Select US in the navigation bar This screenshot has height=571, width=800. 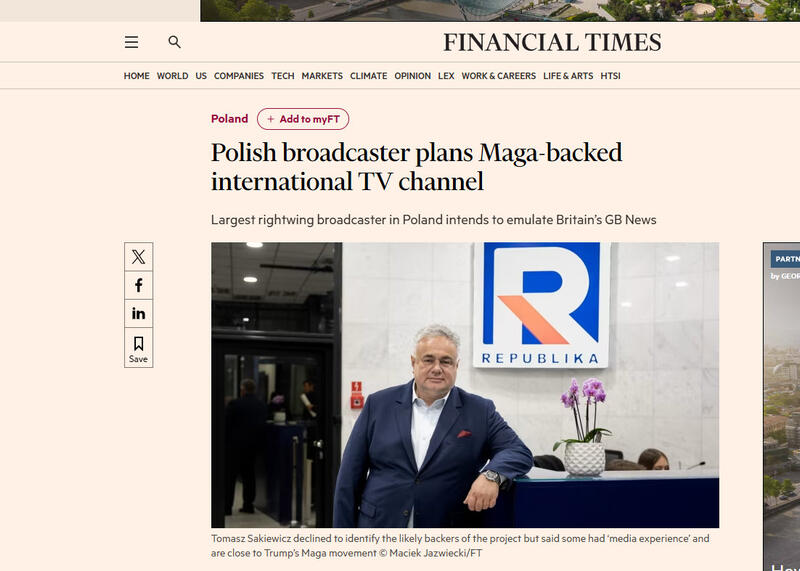[201, 76]
